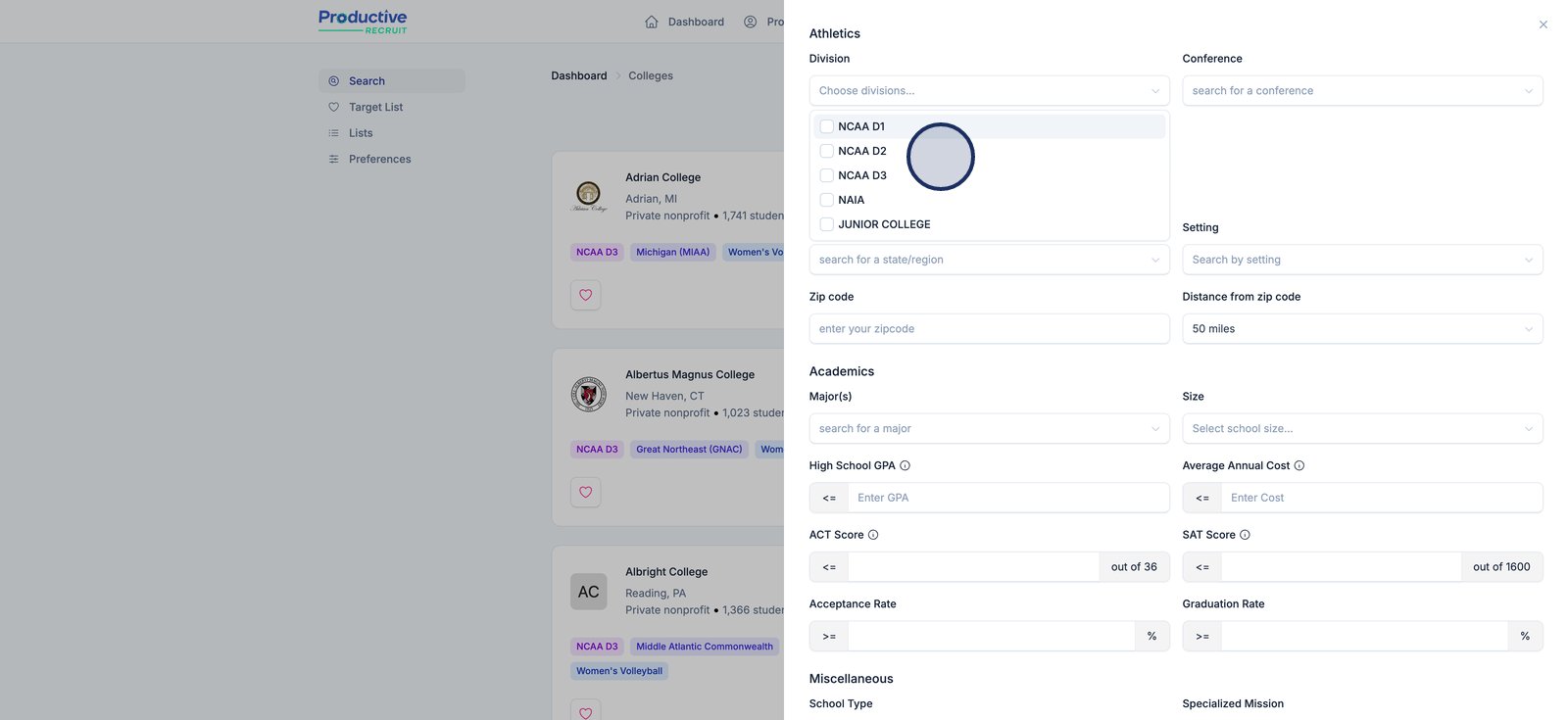Check the JUNIOR COLLEGE checkbox
This screenshot has width=1568, height=720.
[827, 224]
